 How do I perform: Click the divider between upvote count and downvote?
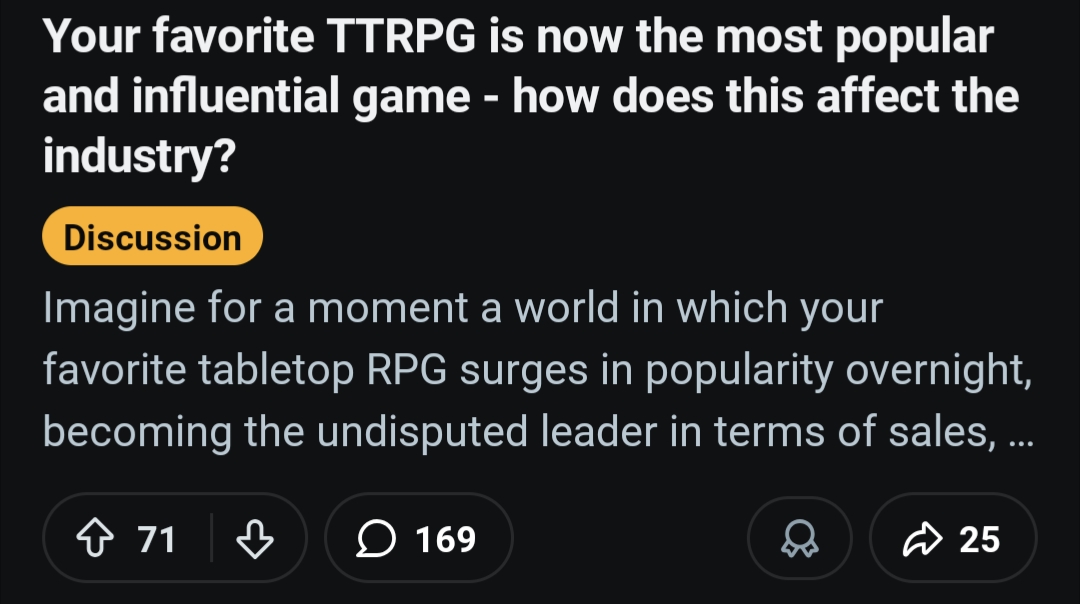point(211,540)
